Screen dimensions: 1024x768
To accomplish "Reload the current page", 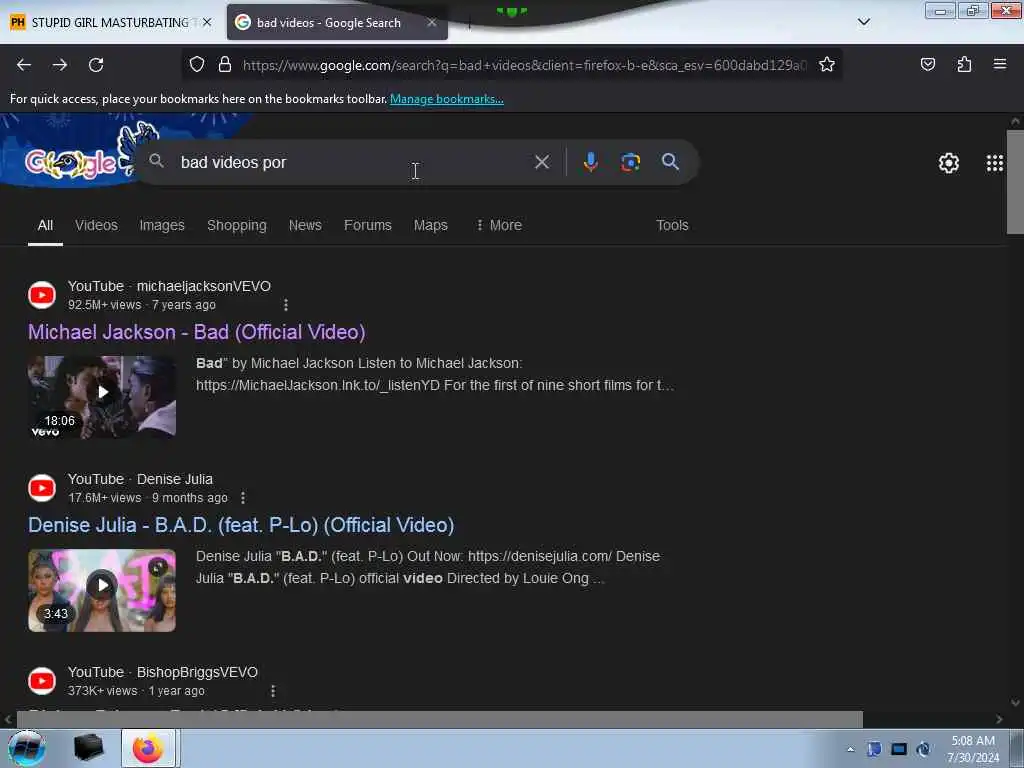I will click(x=96, y=65).
